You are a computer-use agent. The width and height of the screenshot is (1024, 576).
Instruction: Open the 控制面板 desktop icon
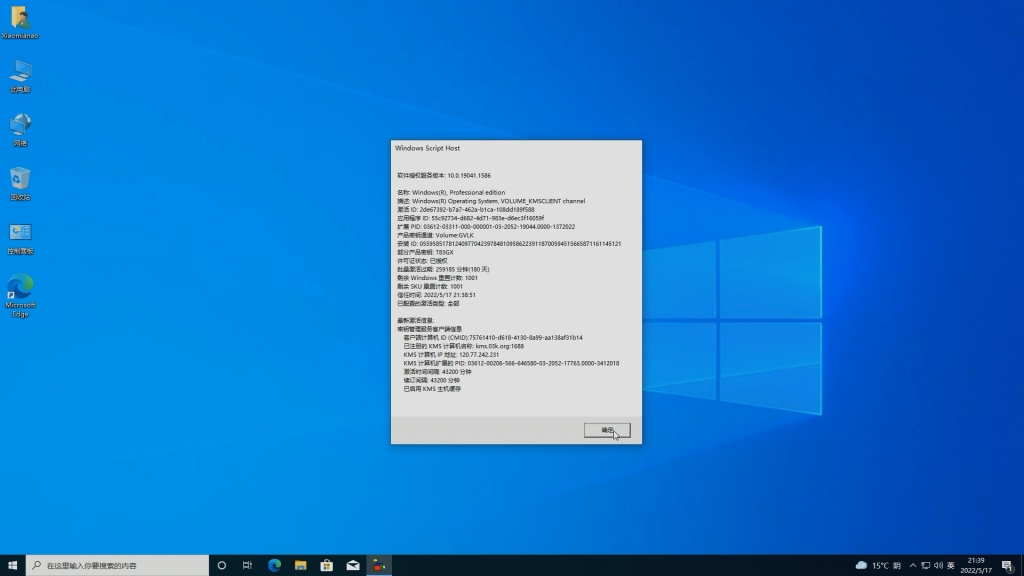coord(20,238)
